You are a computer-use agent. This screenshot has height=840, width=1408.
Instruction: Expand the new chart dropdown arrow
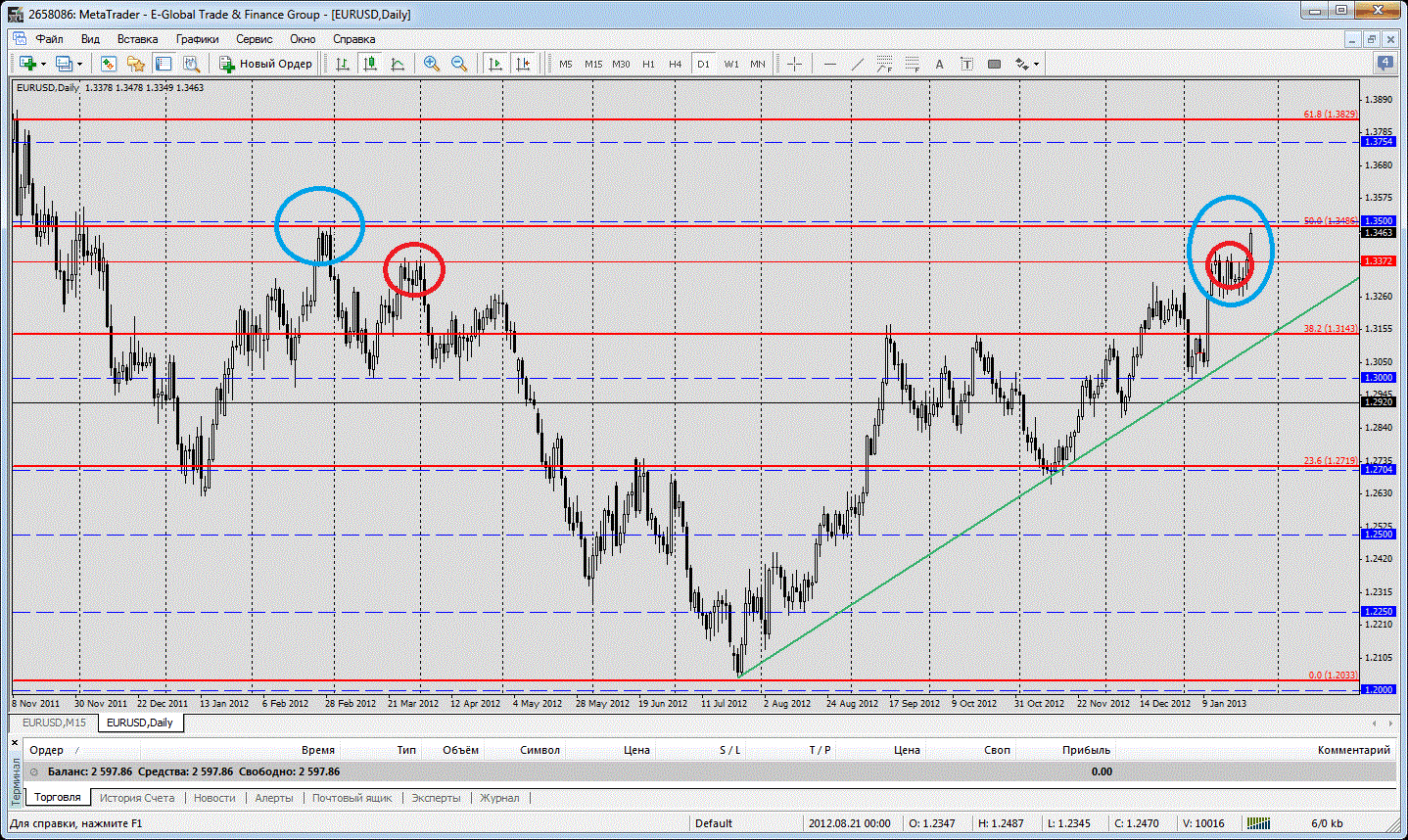click(x=44, y=65)
